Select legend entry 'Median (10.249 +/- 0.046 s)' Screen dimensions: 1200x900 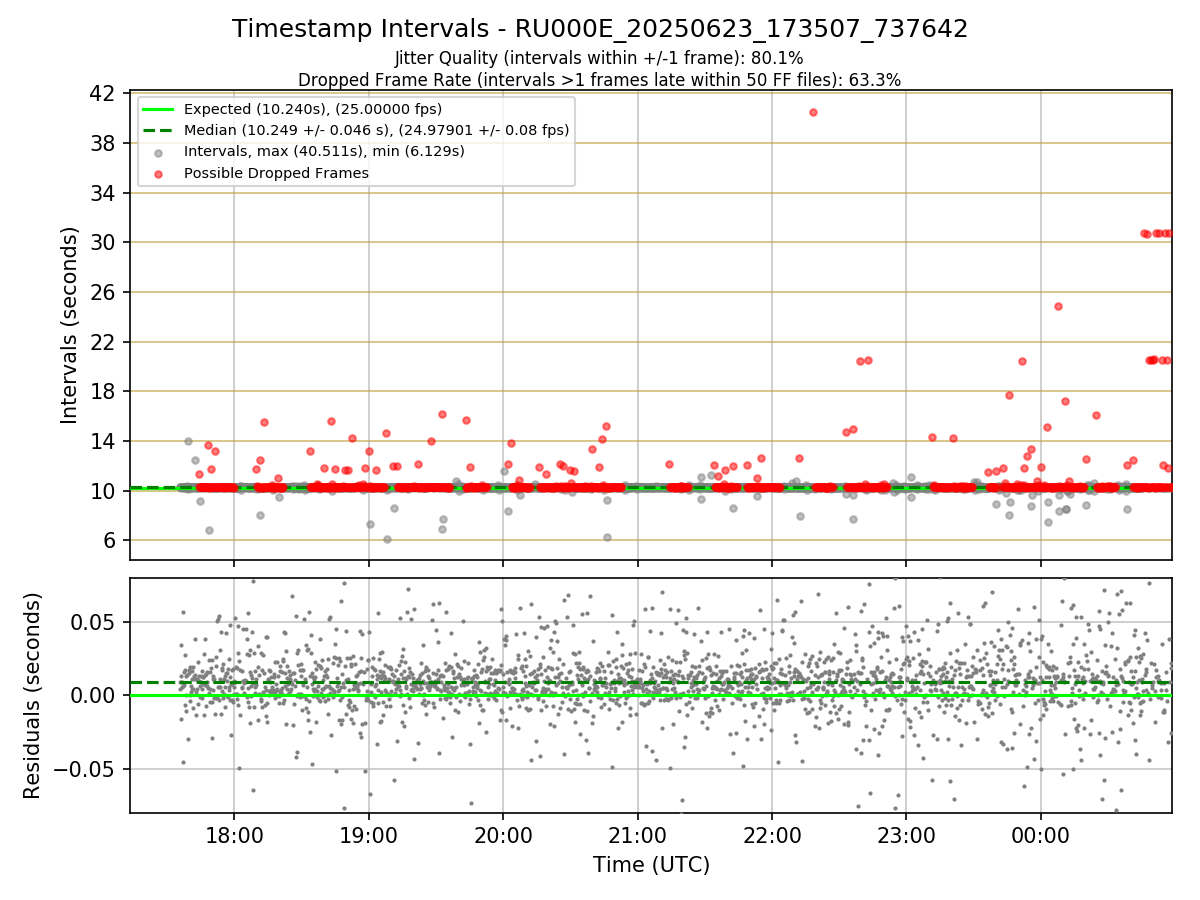coord(376,130)
